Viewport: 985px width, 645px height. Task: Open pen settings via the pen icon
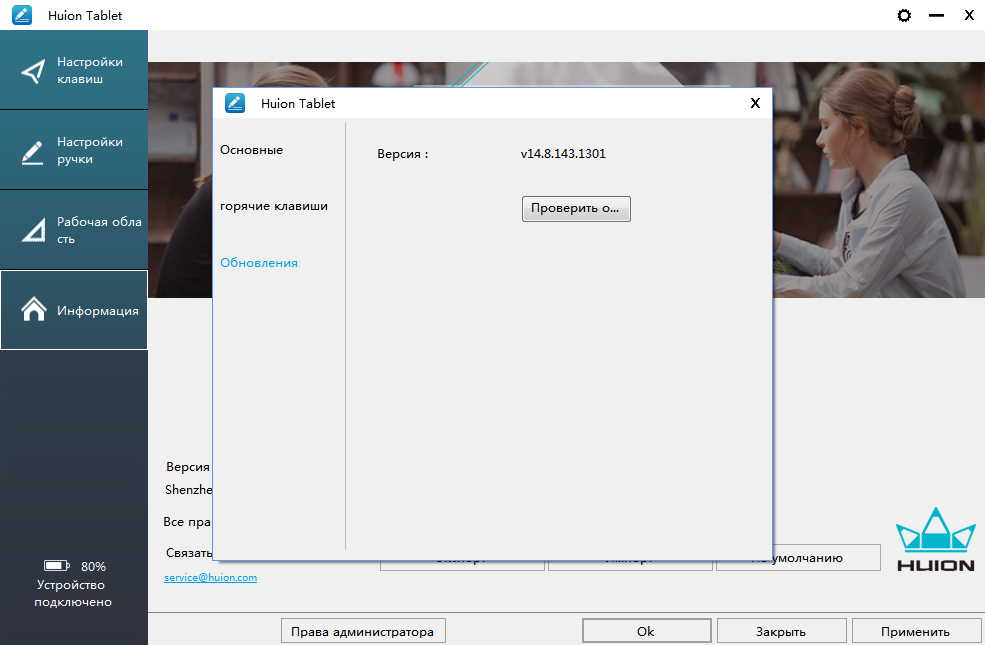pyautogui.click(x=34, y=151)
